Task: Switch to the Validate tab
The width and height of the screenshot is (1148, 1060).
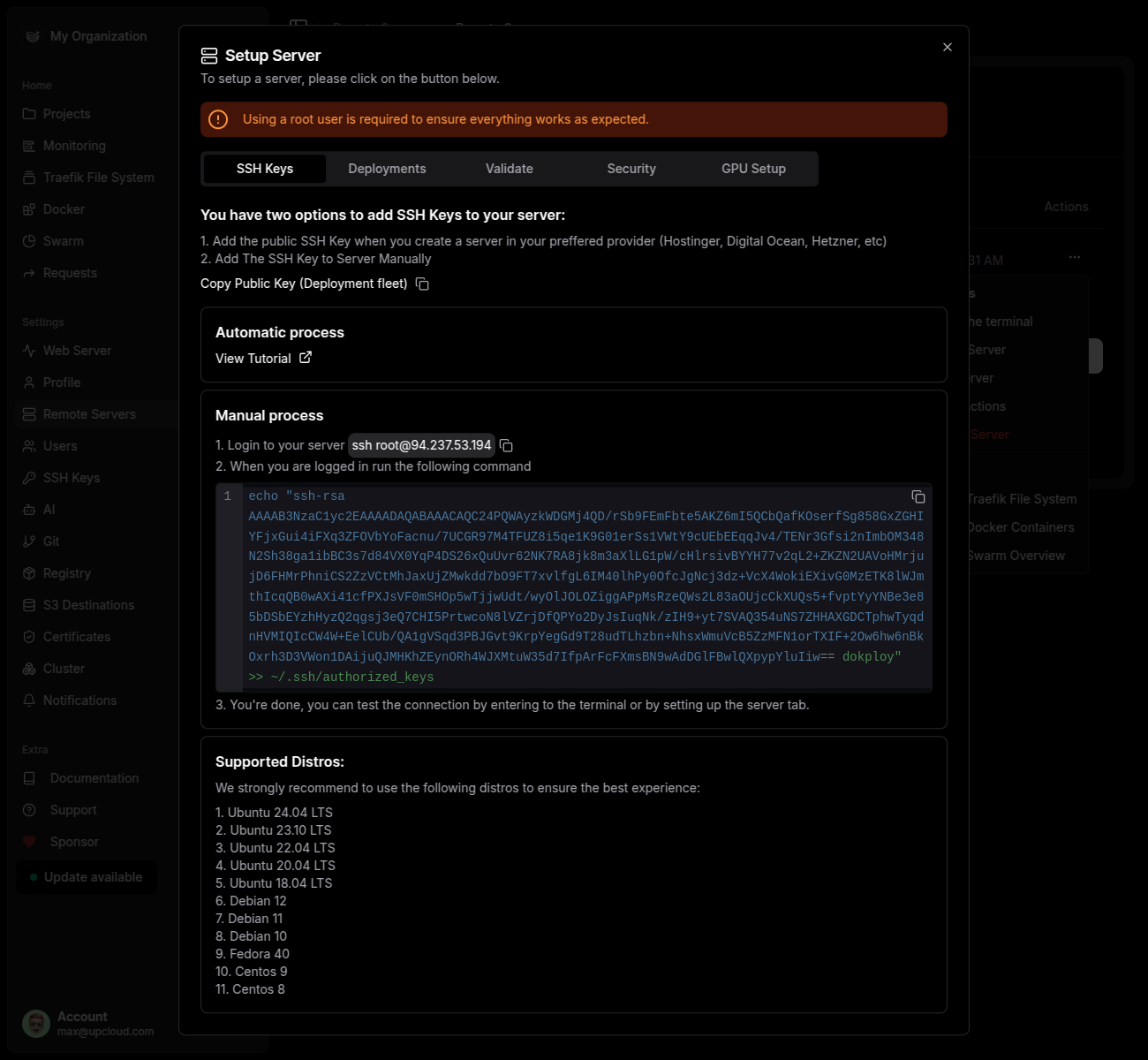Action: (x=510, y=169)
